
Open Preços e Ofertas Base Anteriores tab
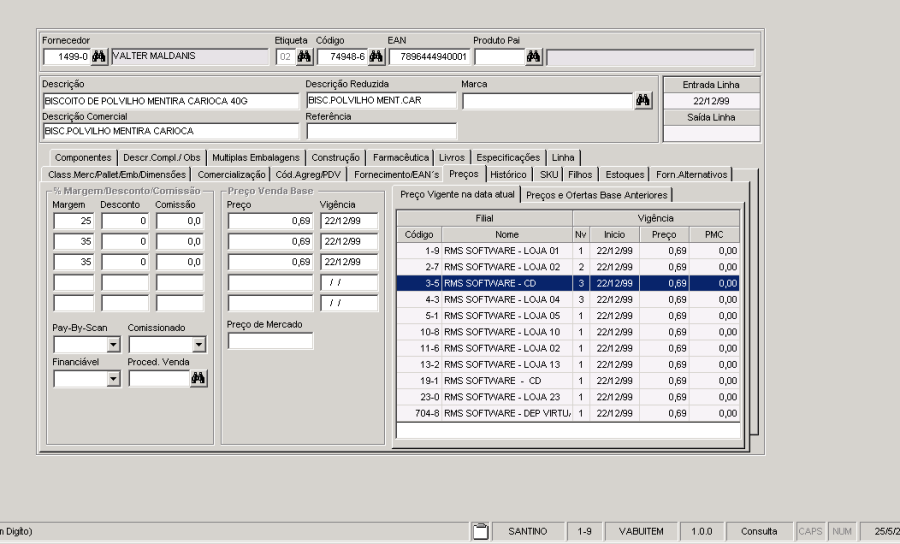[x=597, y=195]
